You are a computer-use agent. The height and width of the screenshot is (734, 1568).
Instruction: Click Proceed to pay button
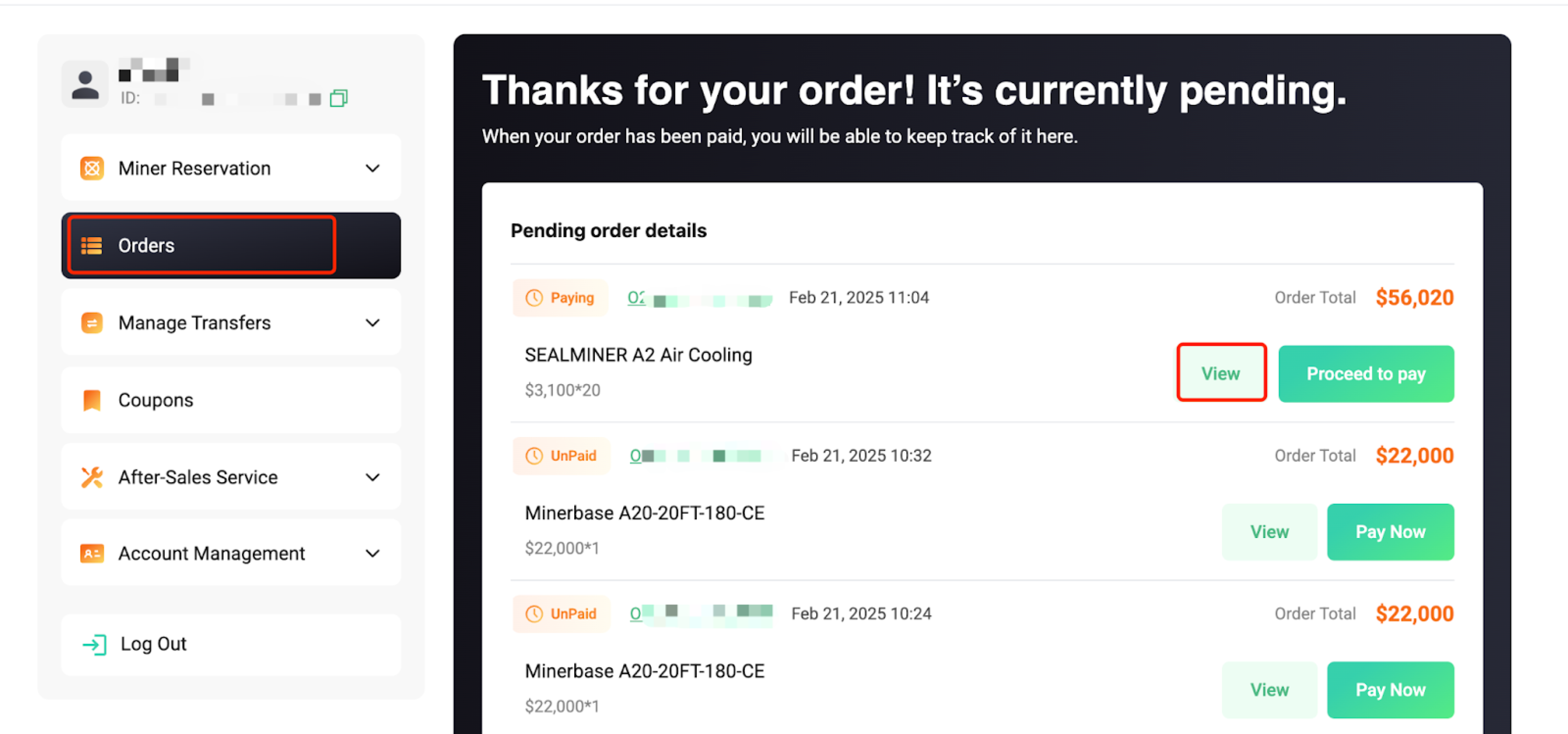1366,373
